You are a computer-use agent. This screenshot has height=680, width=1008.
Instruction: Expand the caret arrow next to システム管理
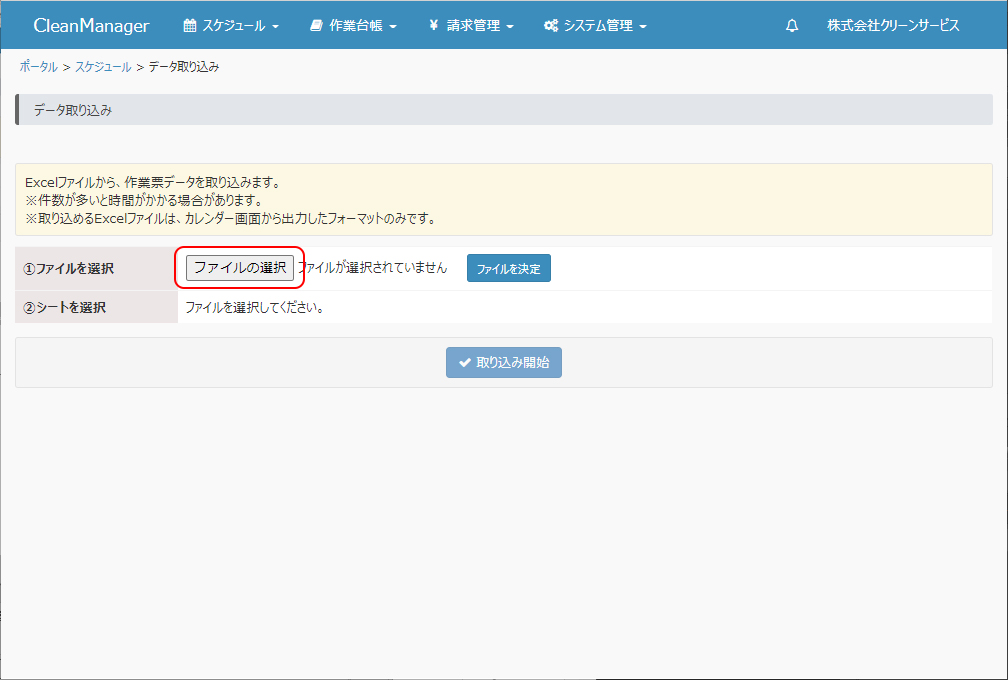(643, 27)
